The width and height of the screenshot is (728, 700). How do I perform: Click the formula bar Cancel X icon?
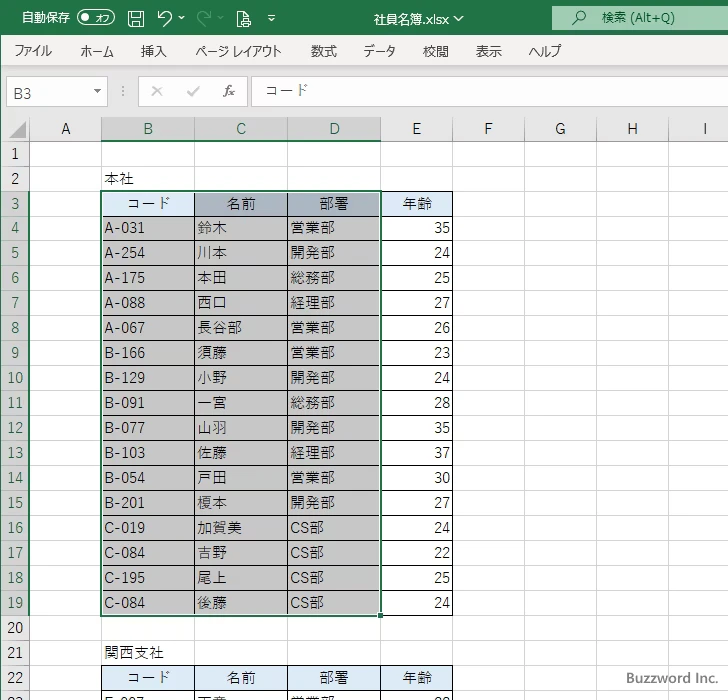pyautogui.click(x=157, y=91)
